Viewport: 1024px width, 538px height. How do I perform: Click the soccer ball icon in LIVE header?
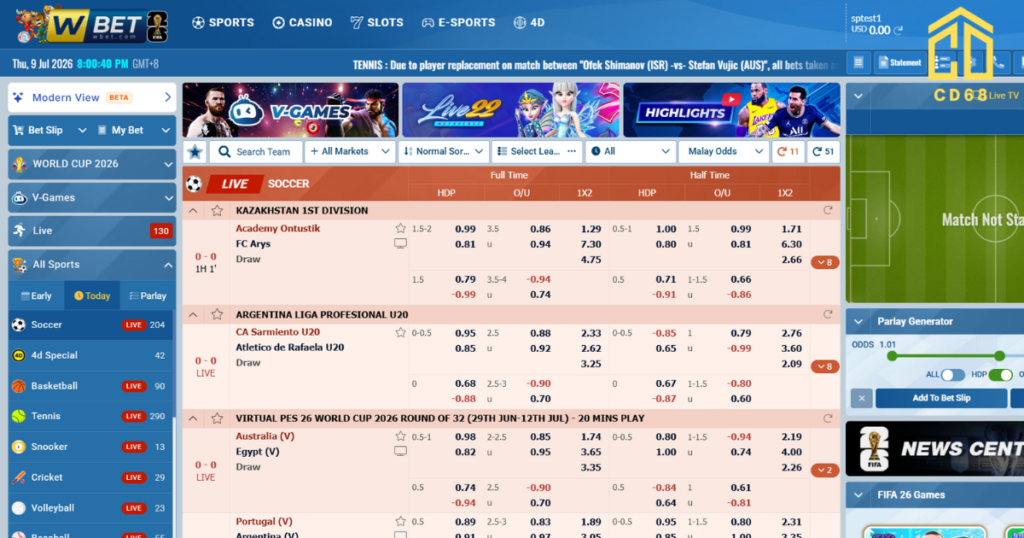click(194, 184)
